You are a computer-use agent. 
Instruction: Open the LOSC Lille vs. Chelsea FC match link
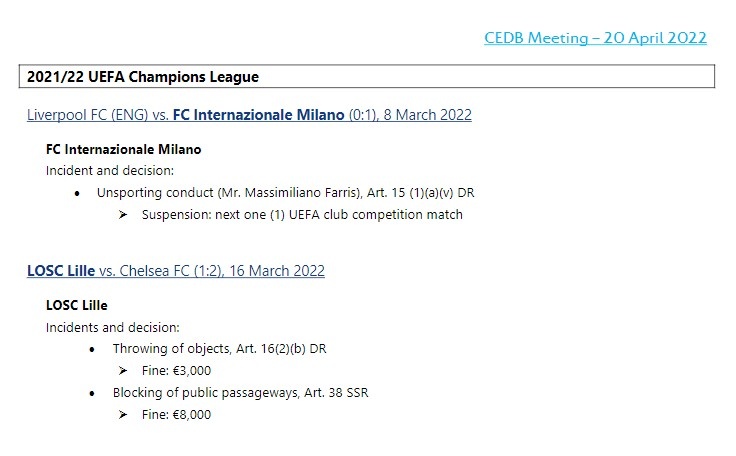coord(176,271)
